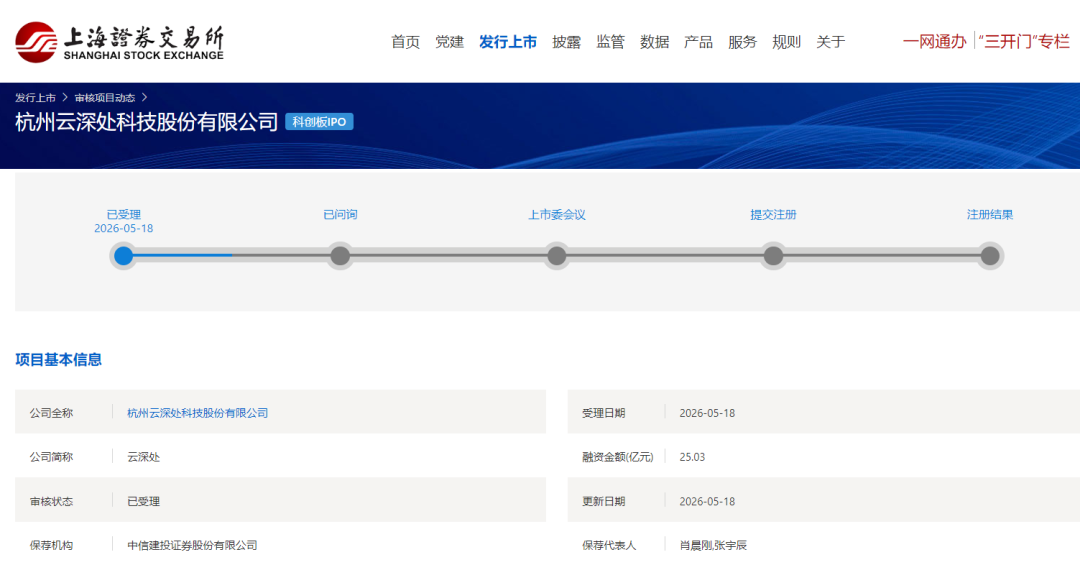
Task: Click the 2026-05-18 date under 已受理
Action: (123, 228)
